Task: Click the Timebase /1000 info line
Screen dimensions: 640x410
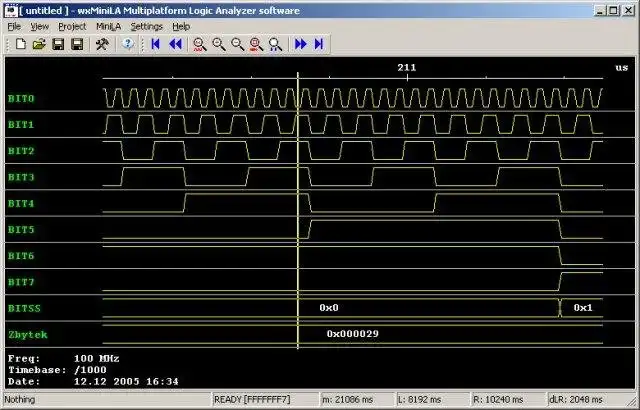Action: click(x=57, y=370)
